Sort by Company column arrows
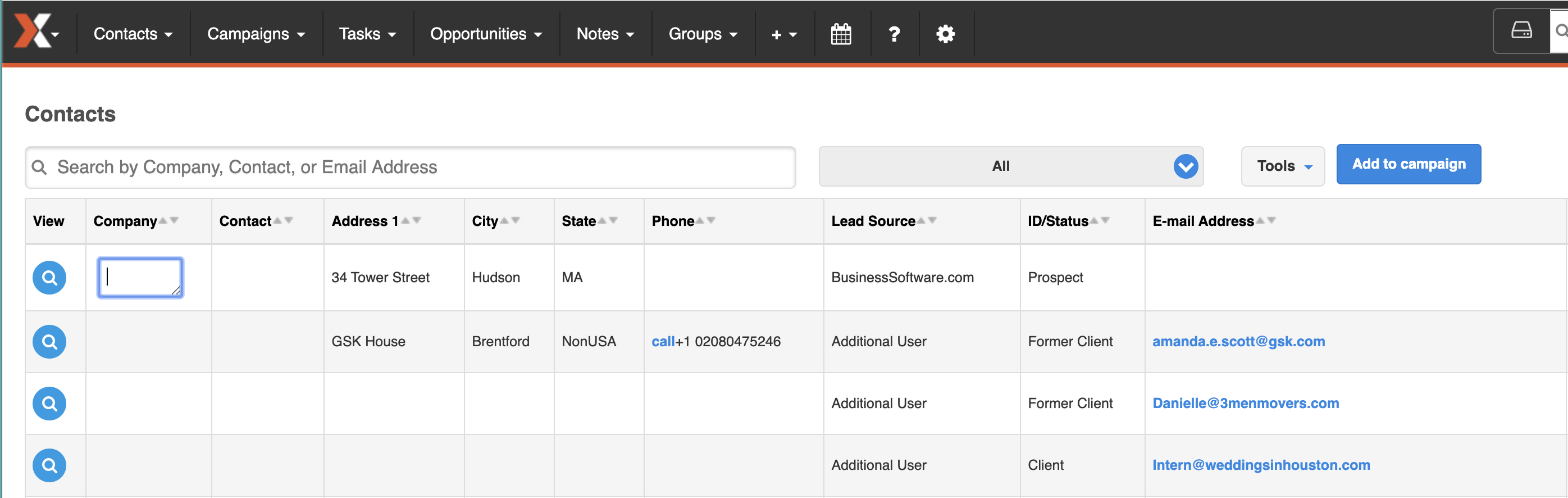The height and width of the screenshot is (498, 1568). (168, 221)
